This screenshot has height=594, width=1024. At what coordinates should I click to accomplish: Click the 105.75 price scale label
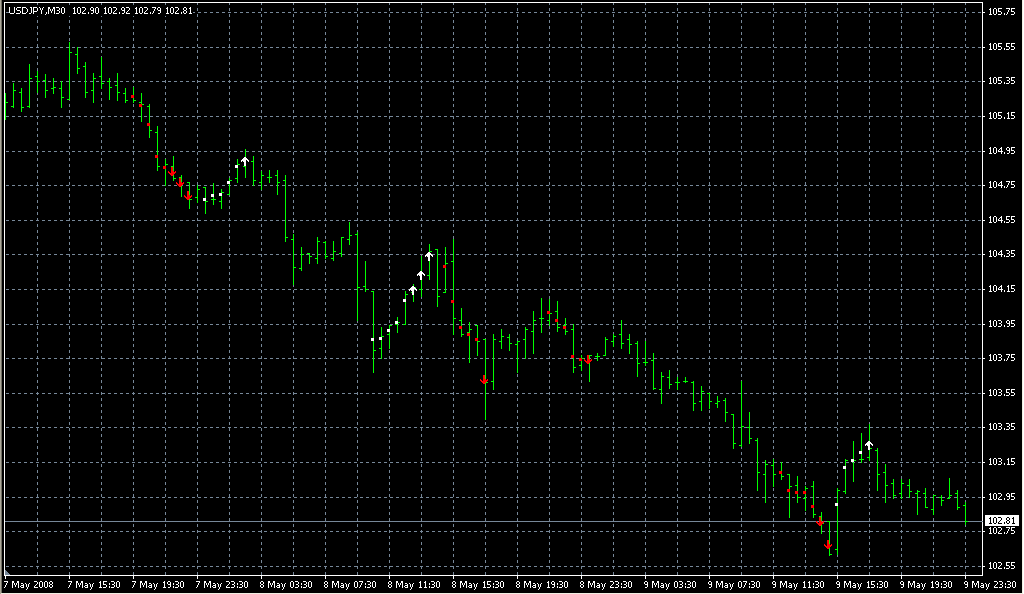point(1000,12)
